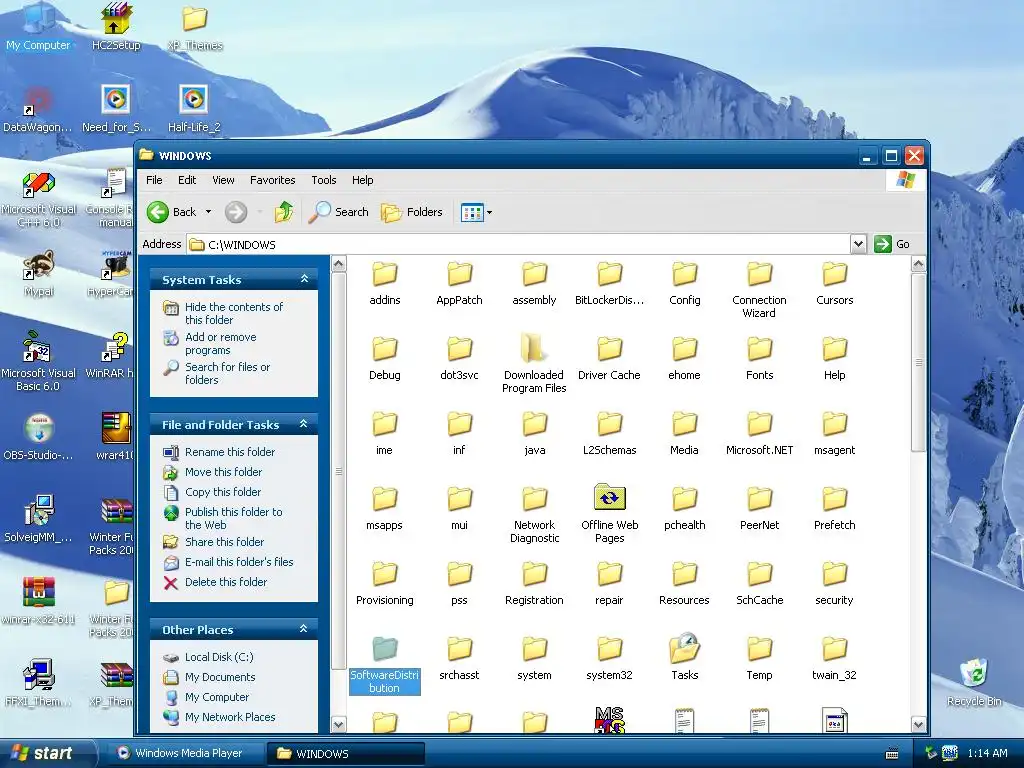Select the Microsoft.NET folder
Screen dimensions: 1024x768
coord(760,433)
